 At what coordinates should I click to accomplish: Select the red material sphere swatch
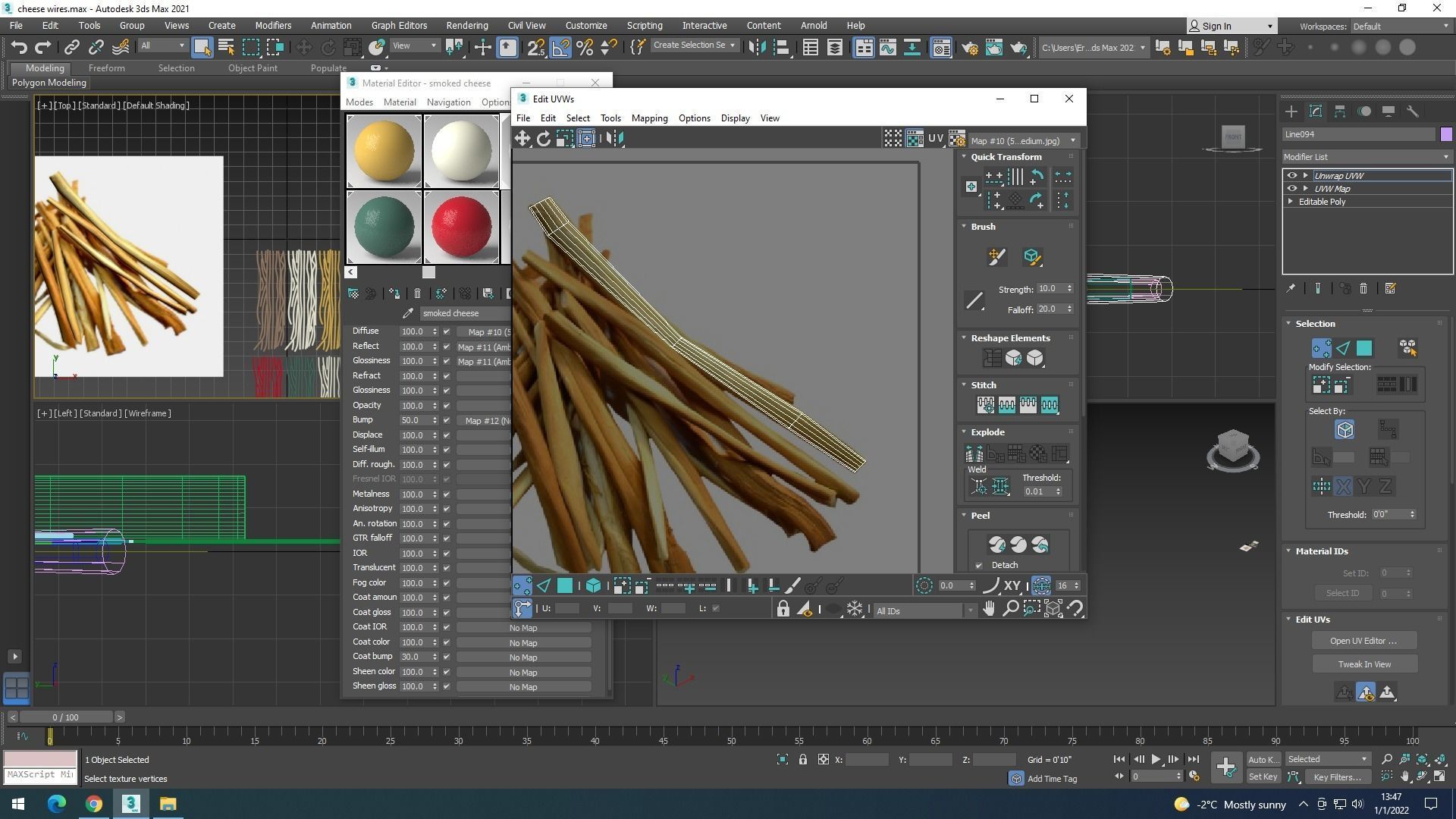[461, 227]
